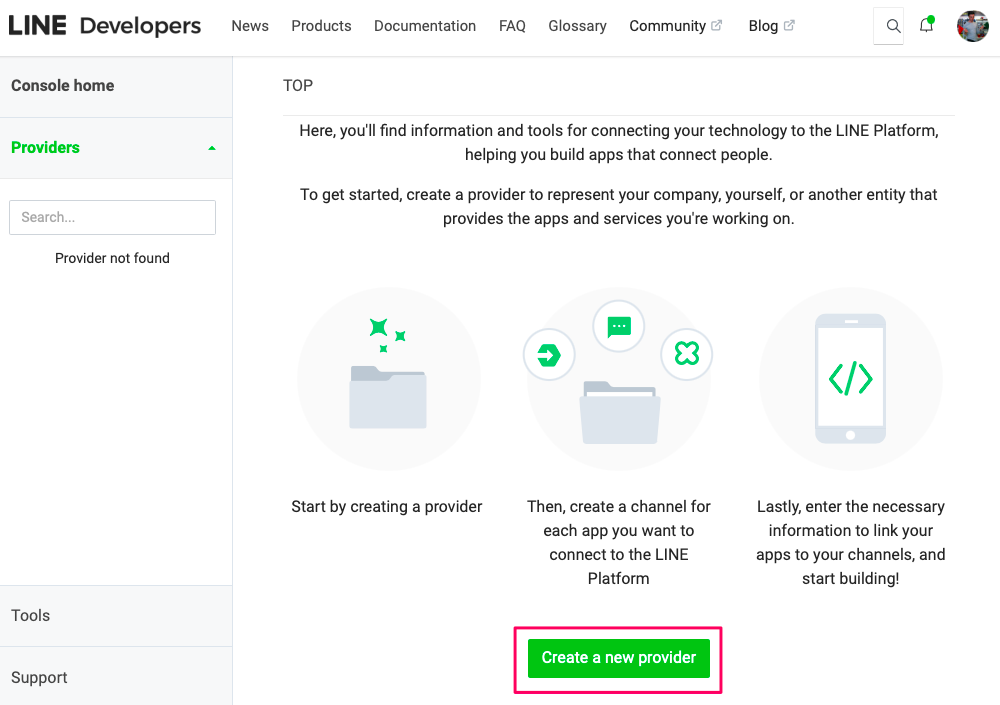This screenshot has height=705, width=1000.
Task: Visit the Community external link
Action: [x=675, y=26]
